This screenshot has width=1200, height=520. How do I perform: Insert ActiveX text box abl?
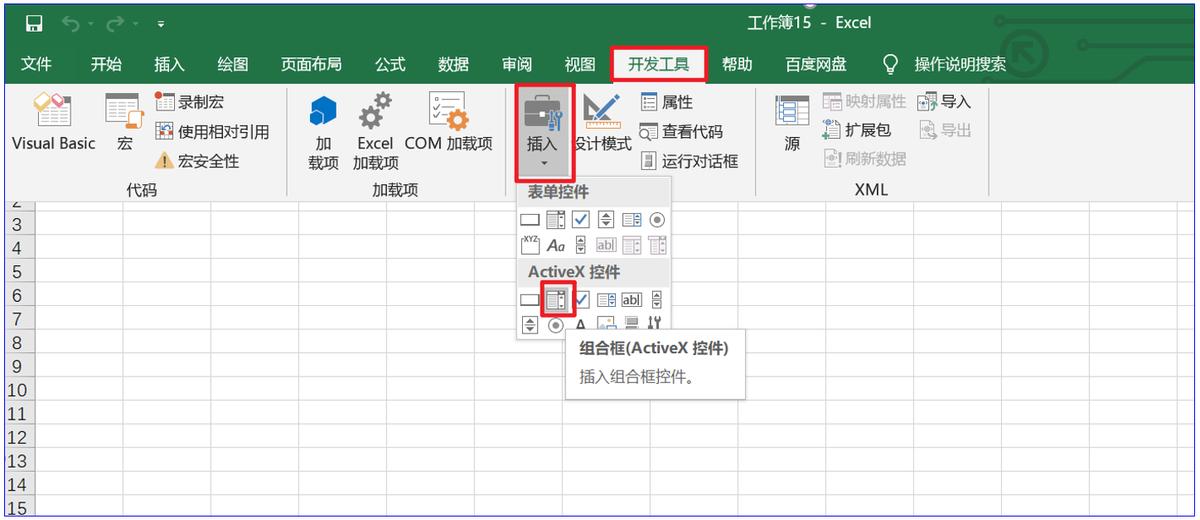point(632,299)
